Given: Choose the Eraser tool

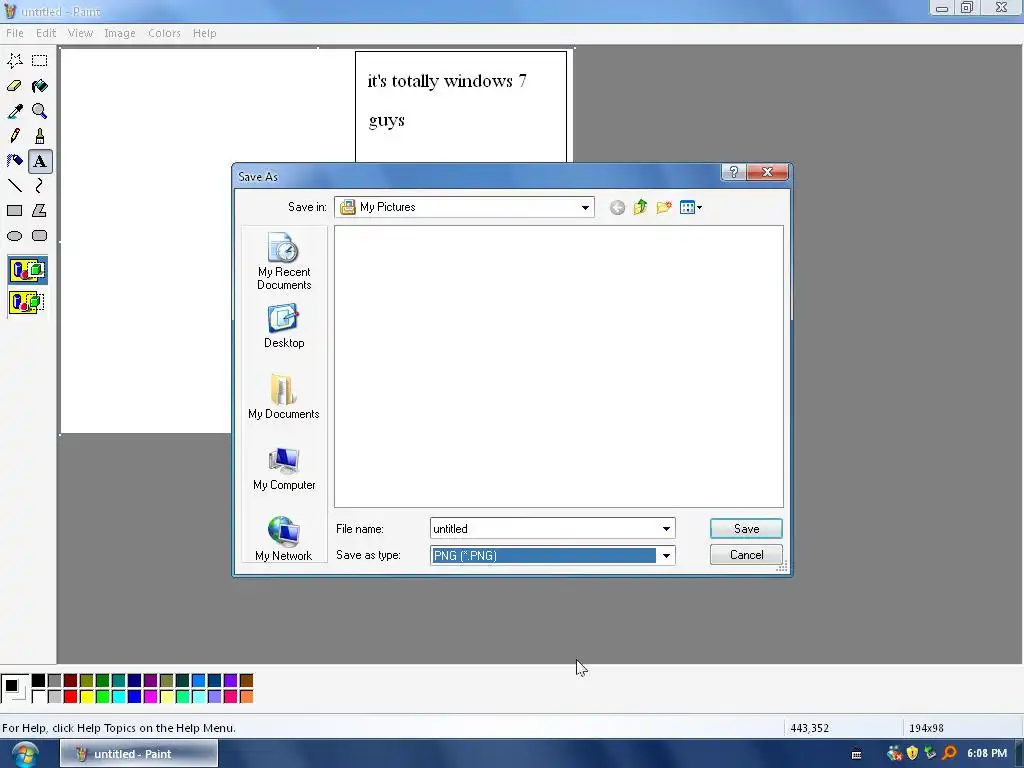Looking at the screenshot, I should click(14, 86).
